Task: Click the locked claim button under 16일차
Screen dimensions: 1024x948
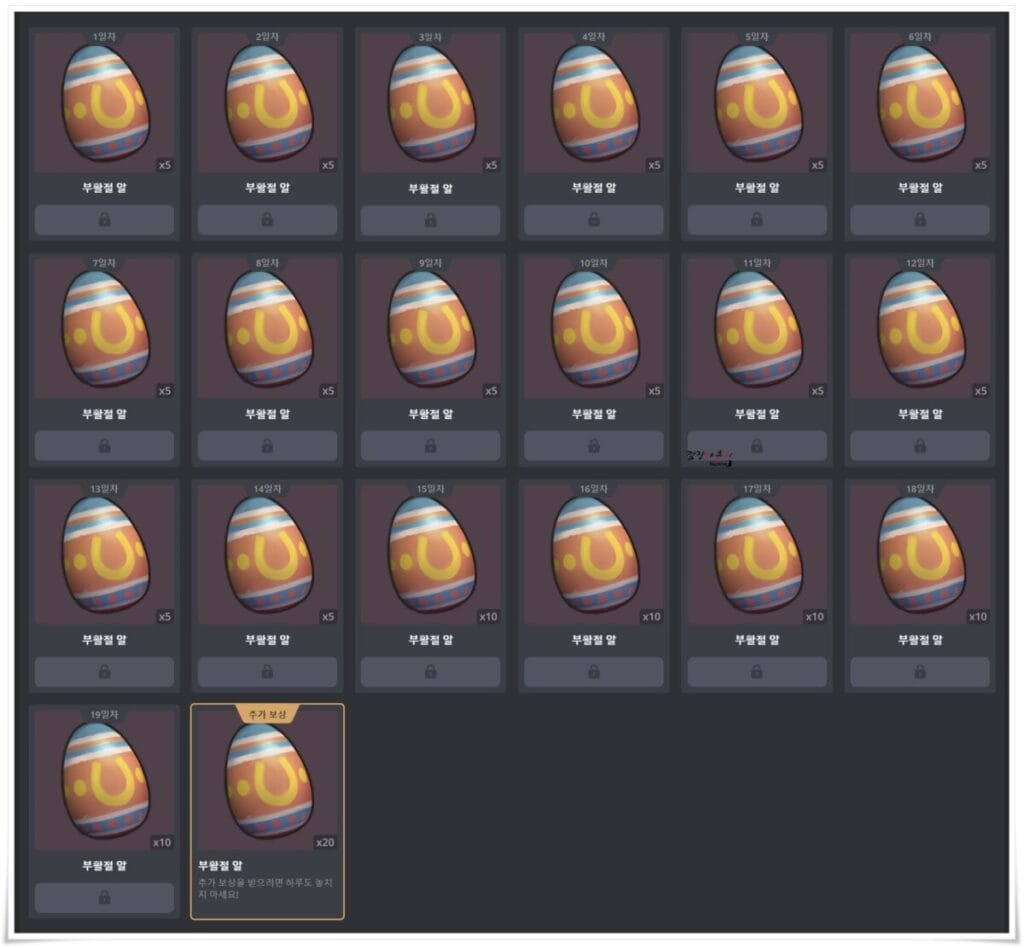Action: 594,672
